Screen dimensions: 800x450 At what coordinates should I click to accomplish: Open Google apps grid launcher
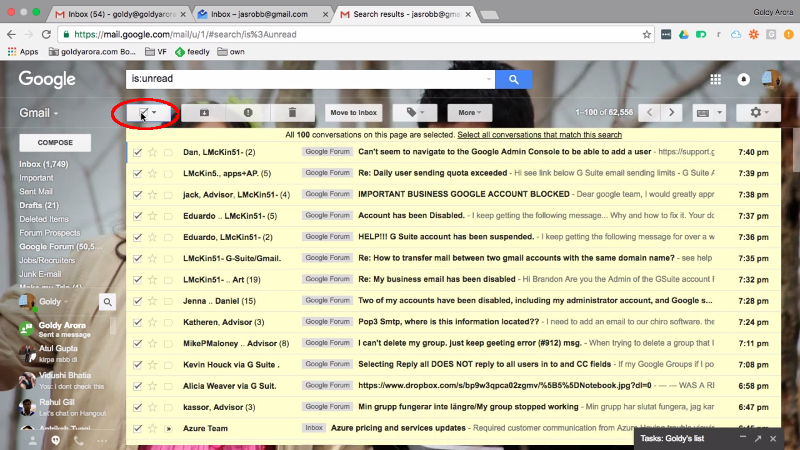pos(715,79)
